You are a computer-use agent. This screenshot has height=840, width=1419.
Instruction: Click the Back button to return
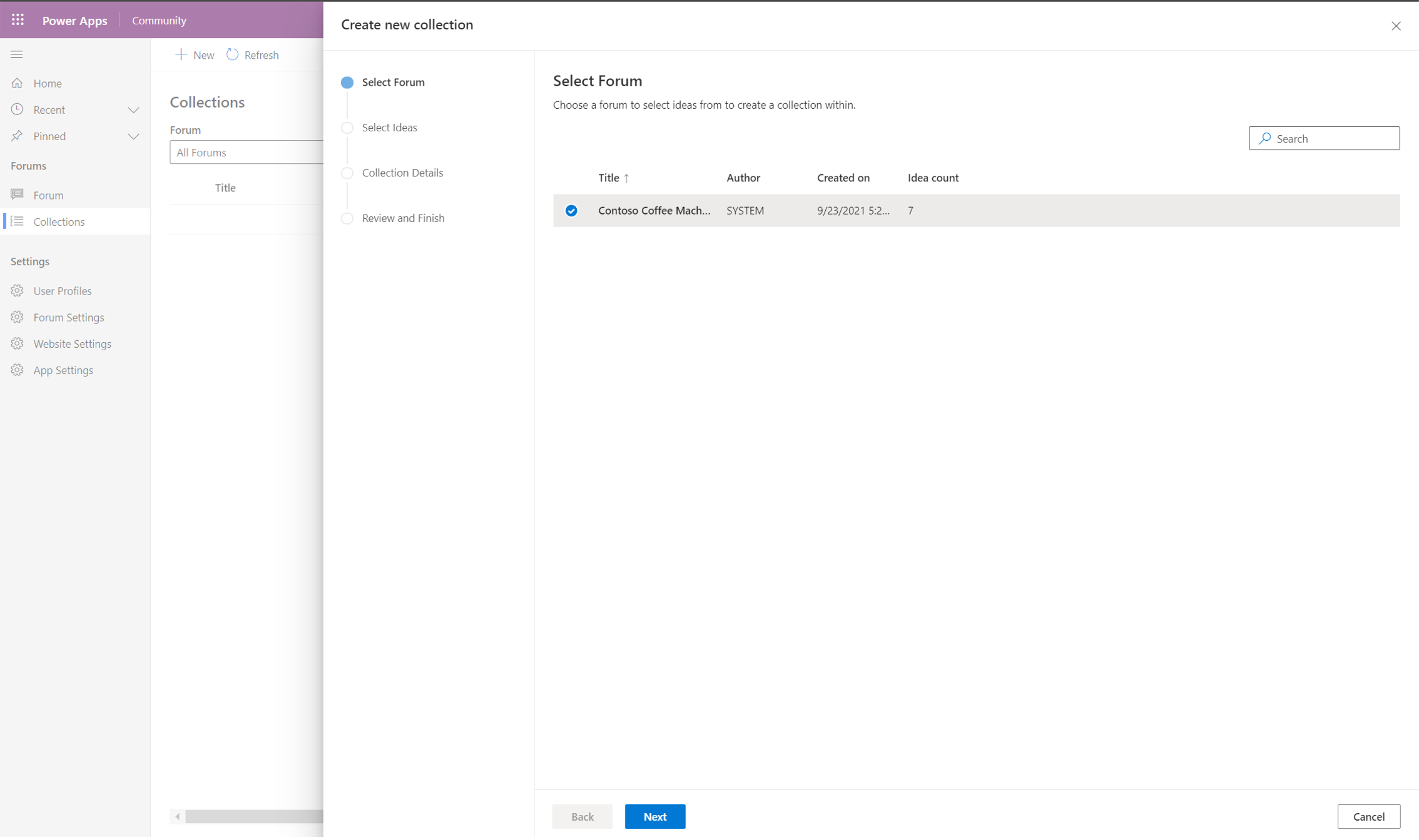(582, 816)
